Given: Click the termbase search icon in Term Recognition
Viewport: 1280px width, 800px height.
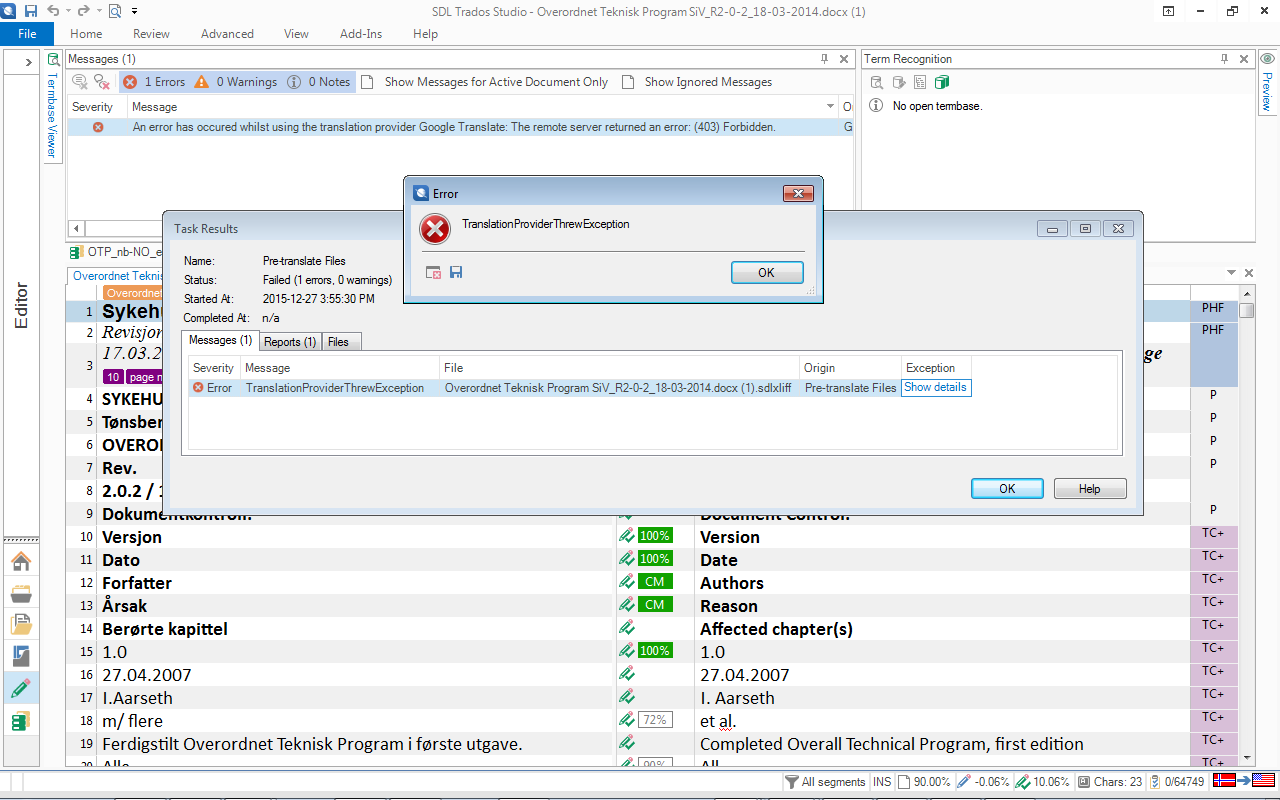Looking at the screenshot, I should pyautogui.click(x=876, y=82).
